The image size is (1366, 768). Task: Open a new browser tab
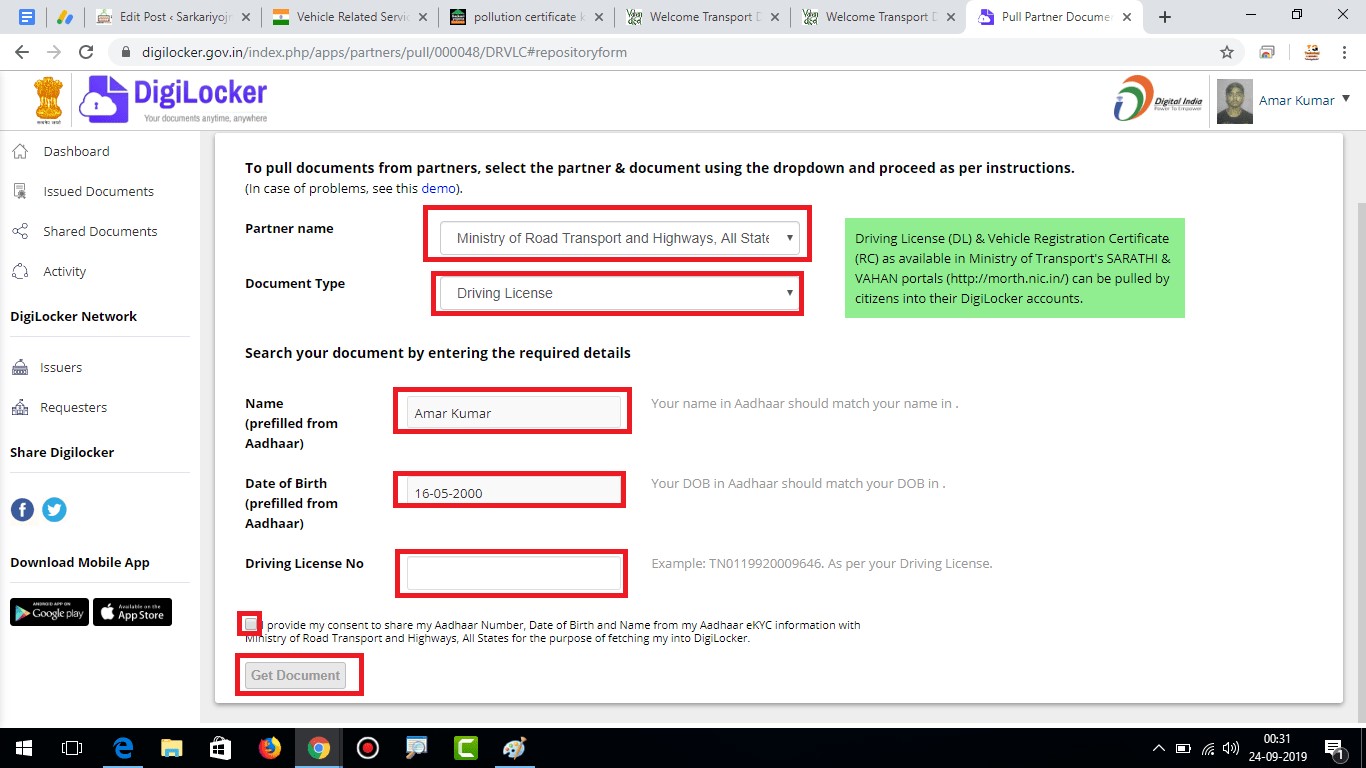(x=1164, y=17)
